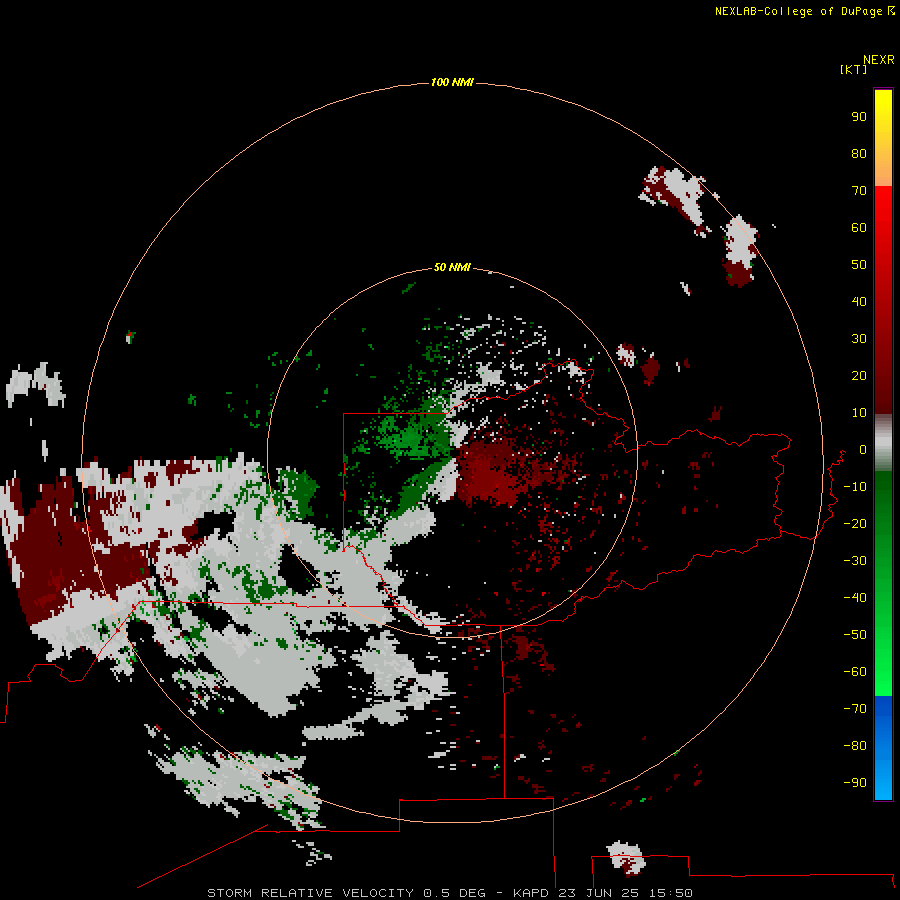
Task: Click the small isolated echo at the bottom right
Action: pos(626,857)
